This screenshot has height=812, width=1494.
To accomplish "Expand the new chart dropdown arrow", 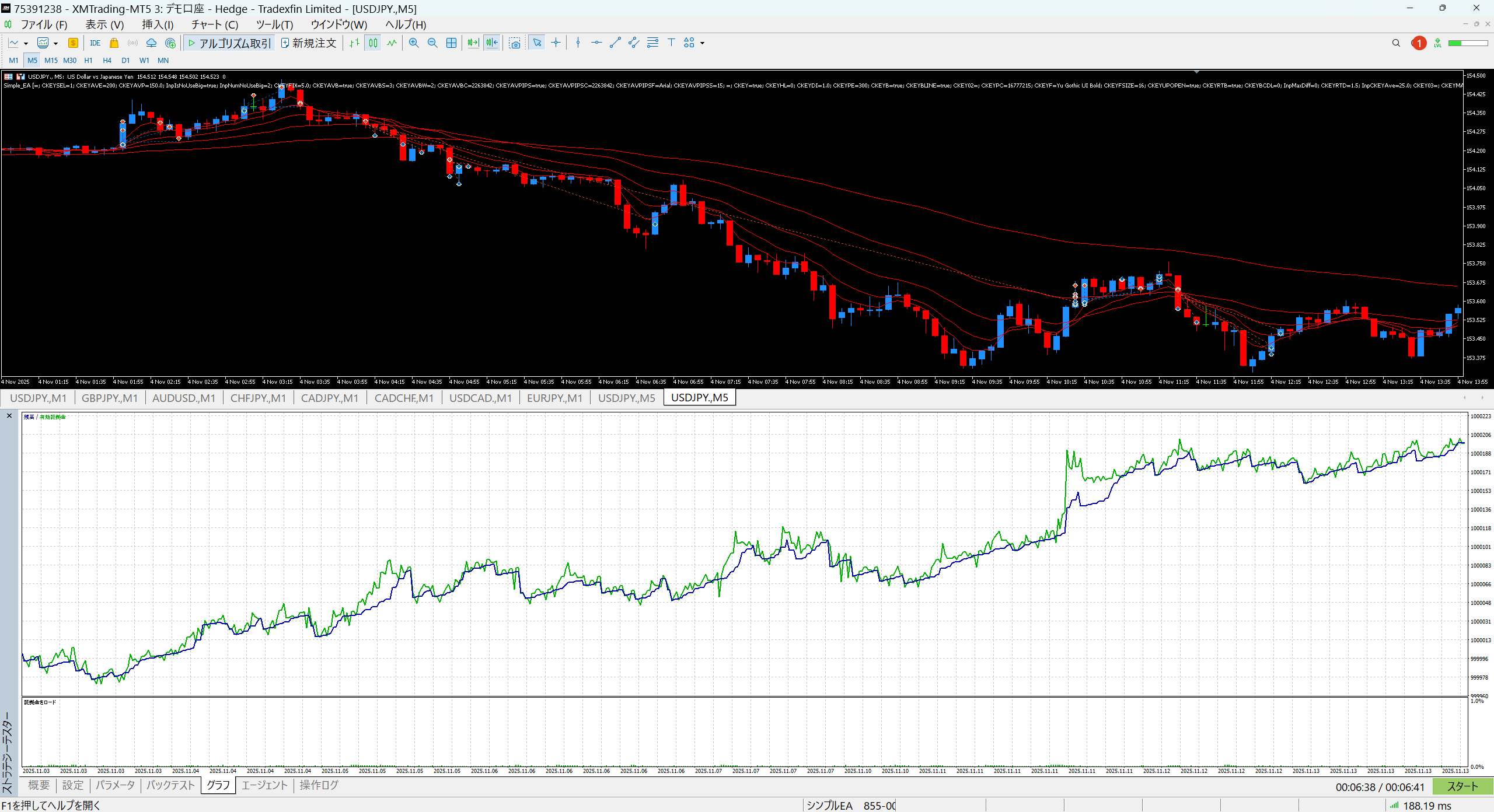I will tap(26, 43).
